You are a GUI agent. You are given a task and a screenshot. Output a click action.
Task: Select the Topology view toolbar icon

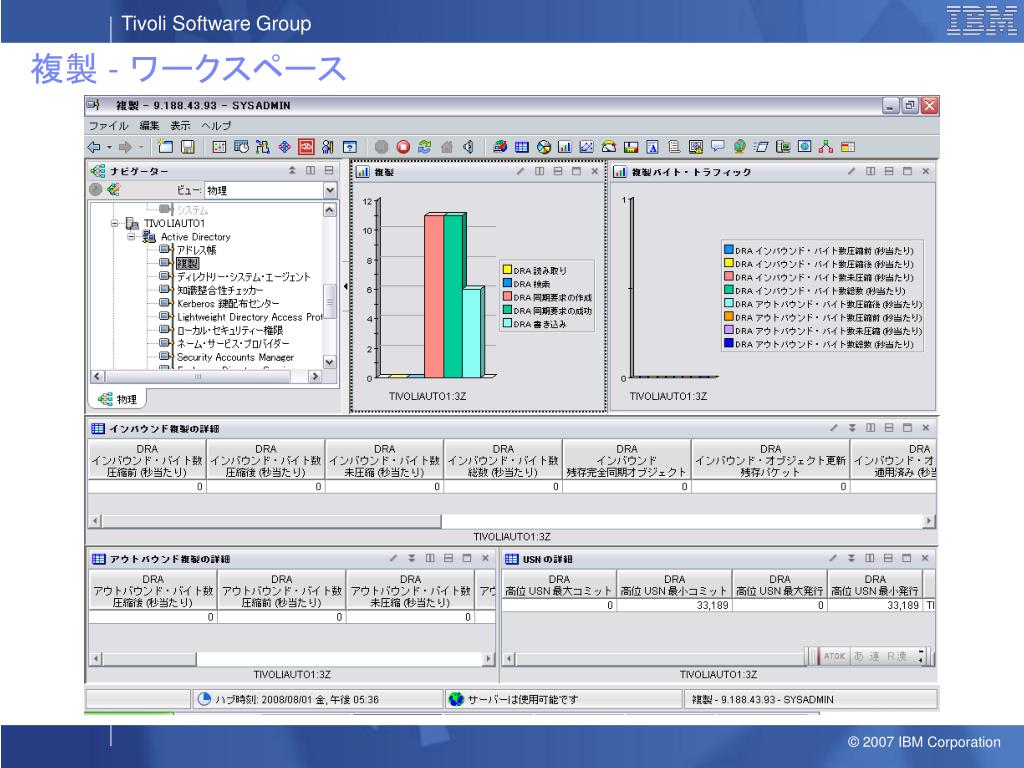[826, 147]
